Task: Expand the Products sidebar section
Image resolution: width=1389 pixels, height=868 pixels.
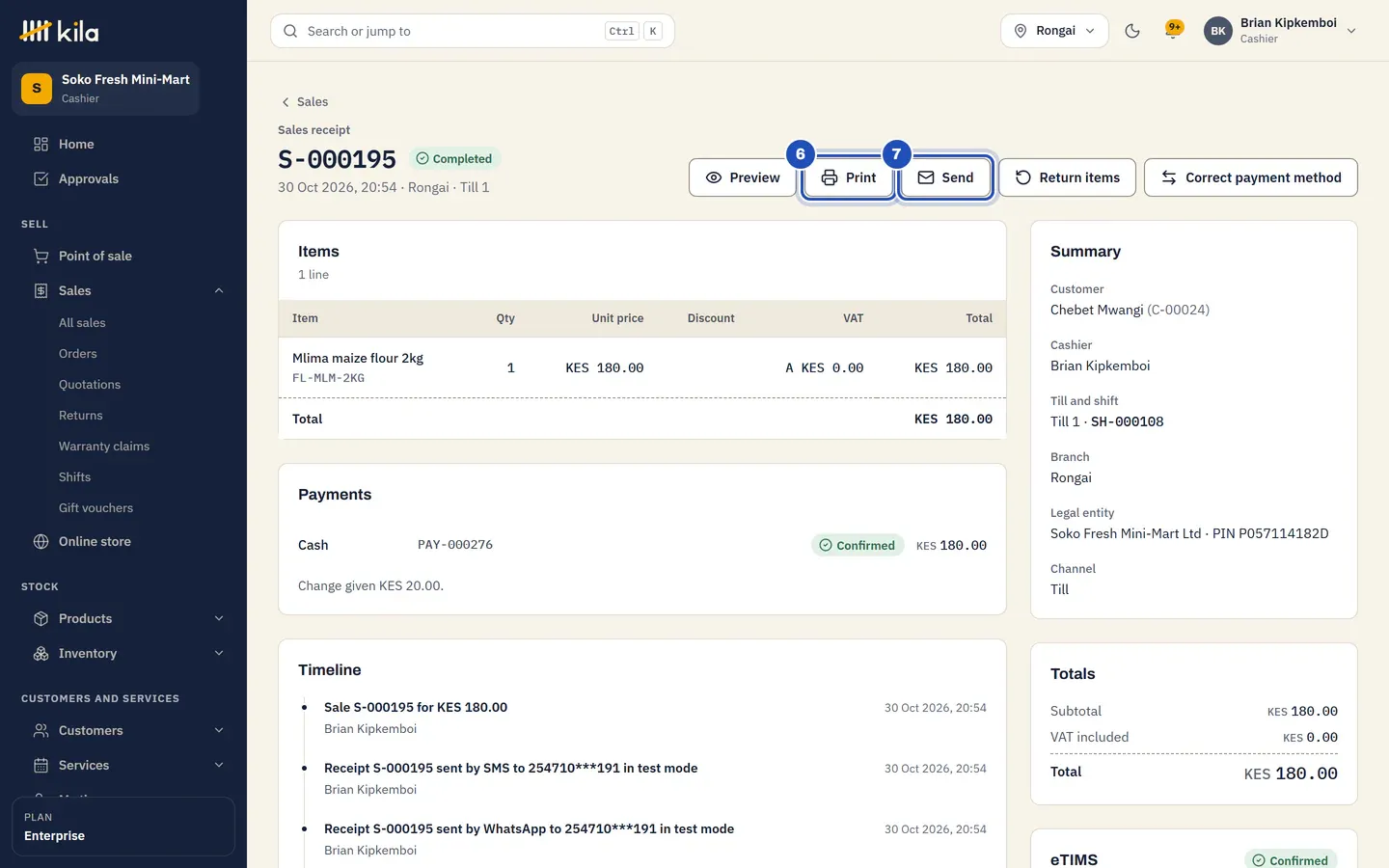Action: click(219, 618)
